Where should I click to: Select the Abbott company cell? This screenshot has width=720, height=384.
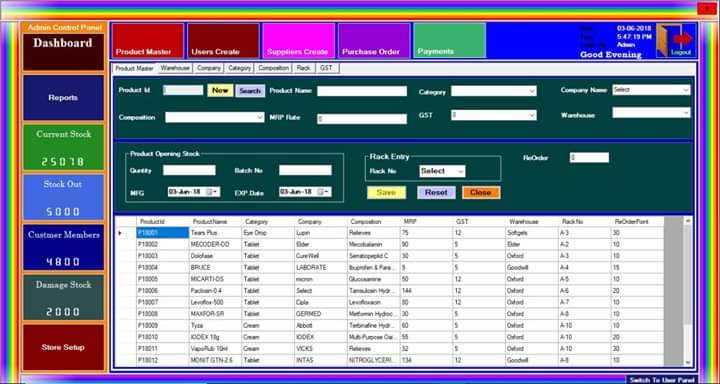321,325
